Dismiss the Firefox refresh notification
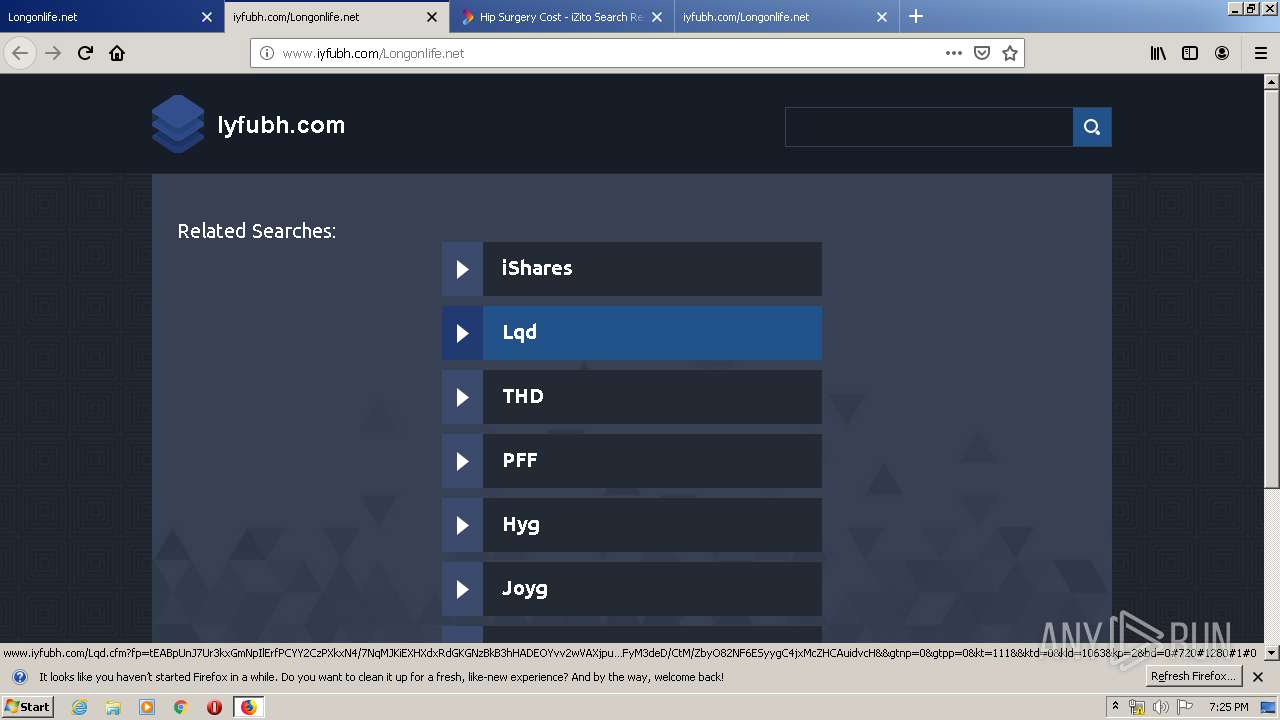 point(1258,677)
